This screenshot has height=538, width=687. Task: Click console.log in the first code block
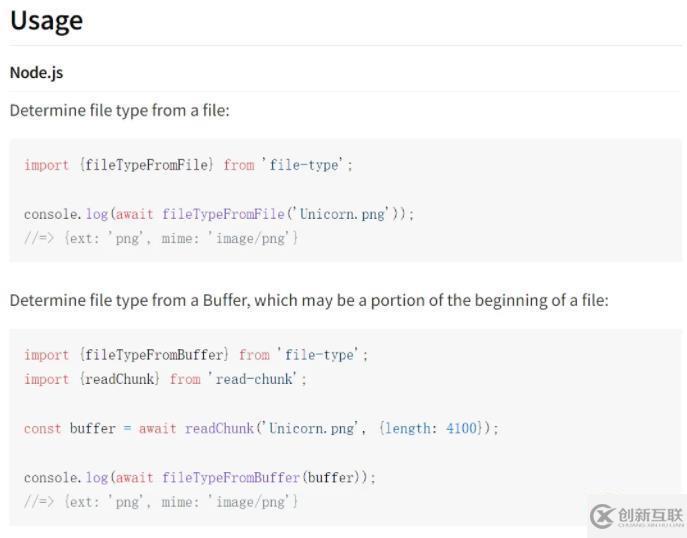pos(66,214)
